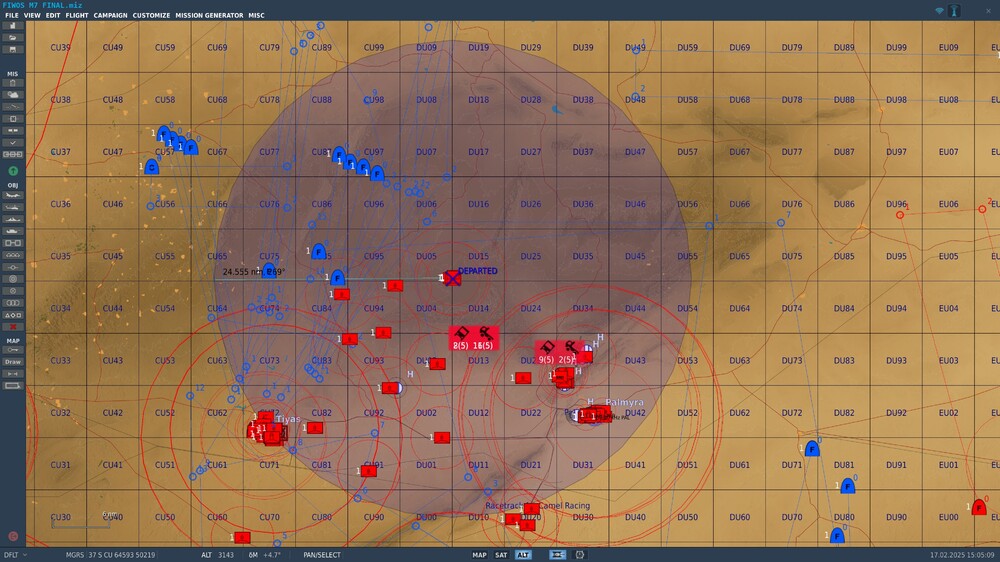Image resolution: width=1000 pixels, height=562 pixels.
Task: Click the Camel Racing racetrack label
Action: 538,505
